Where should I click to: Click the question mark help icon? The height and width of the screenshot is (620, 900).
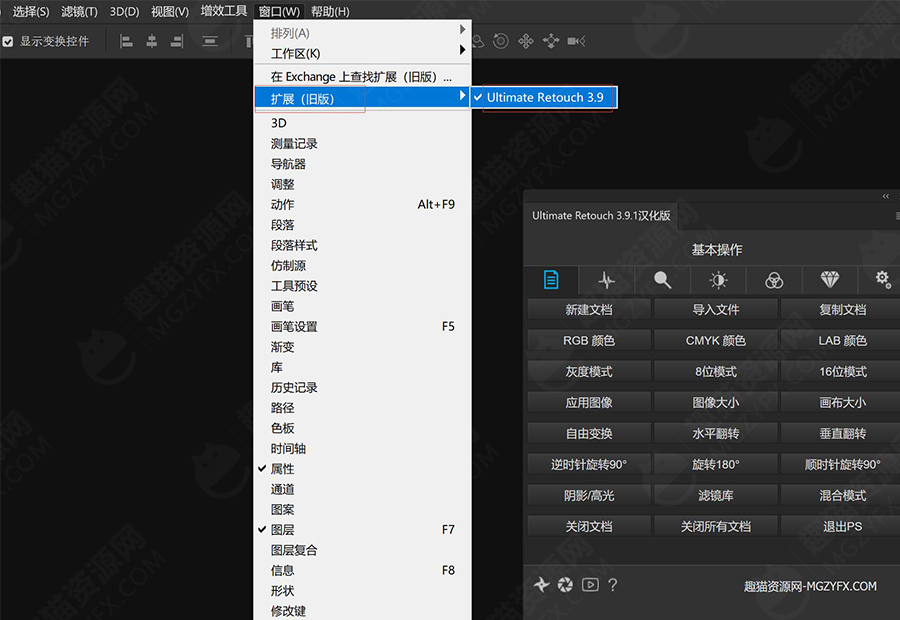(613, 585)
